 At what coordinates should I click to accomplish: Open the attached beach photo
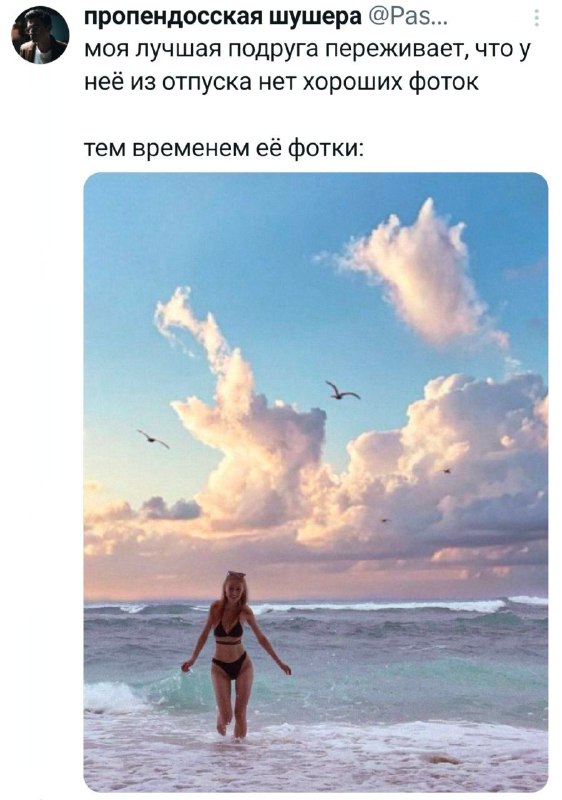[316, 482]
